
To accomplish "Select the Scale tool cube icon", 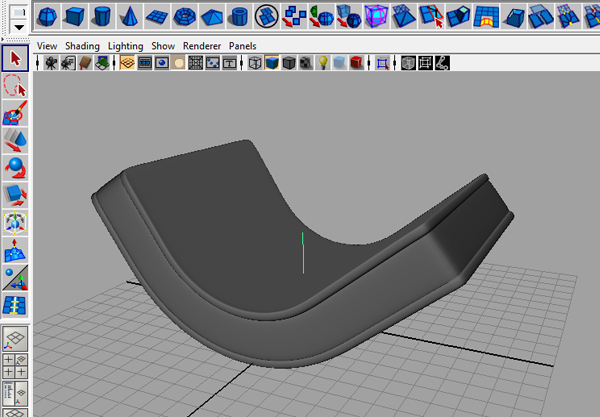I will pos(16,193).
